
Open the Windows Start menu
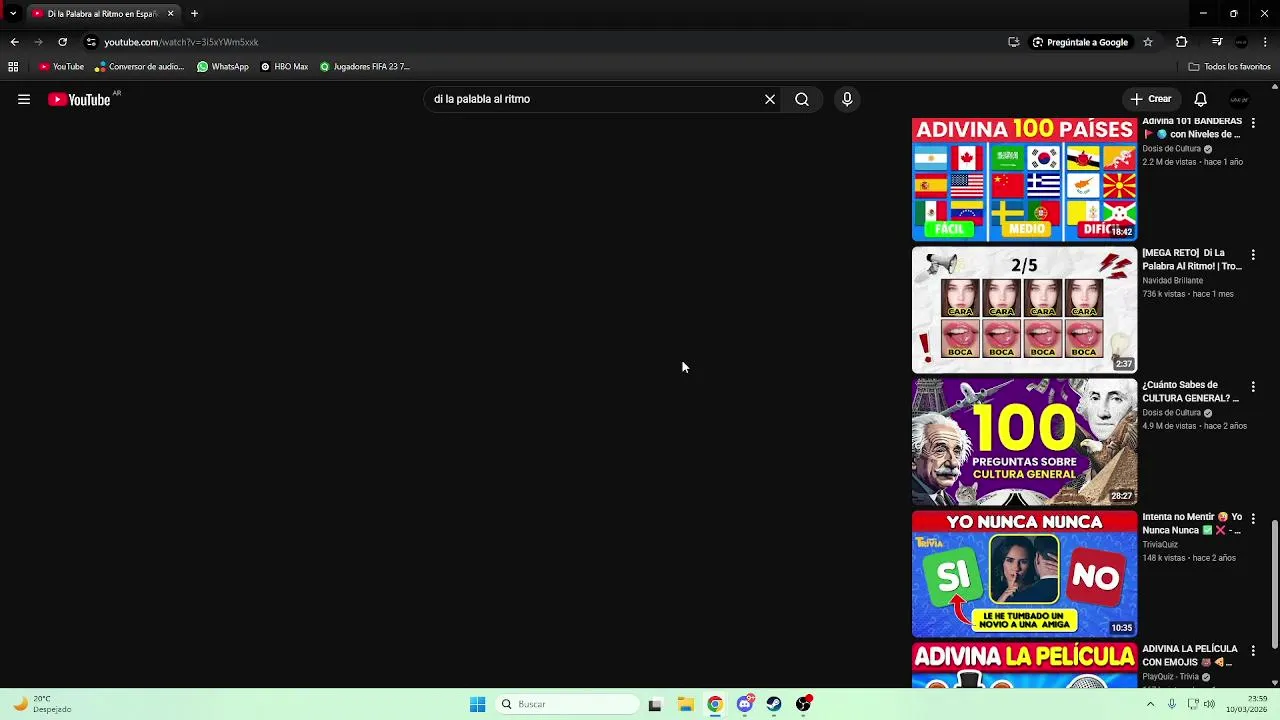pos(478,704)
